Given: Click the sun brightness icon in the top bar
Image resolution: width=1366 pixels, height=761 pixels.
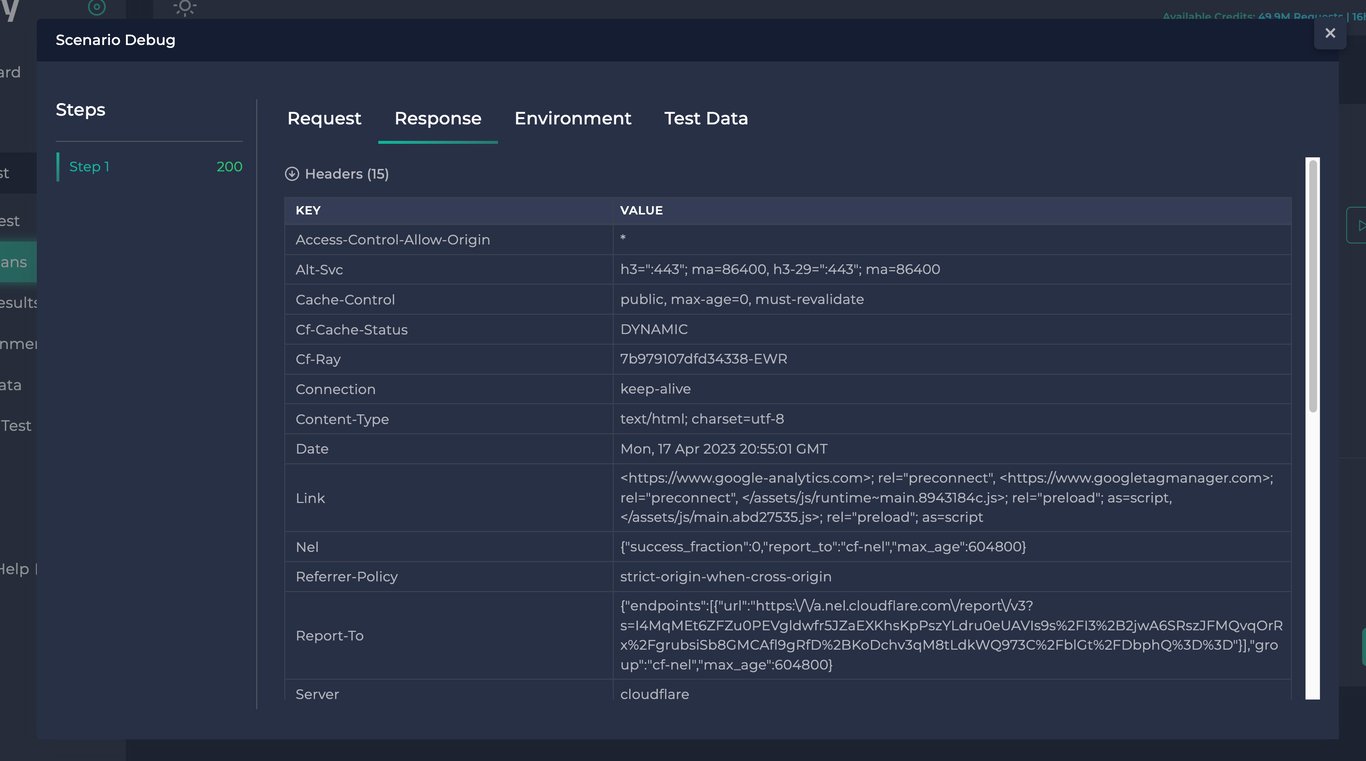Looking at the screenshot, I should coord(184,7).
